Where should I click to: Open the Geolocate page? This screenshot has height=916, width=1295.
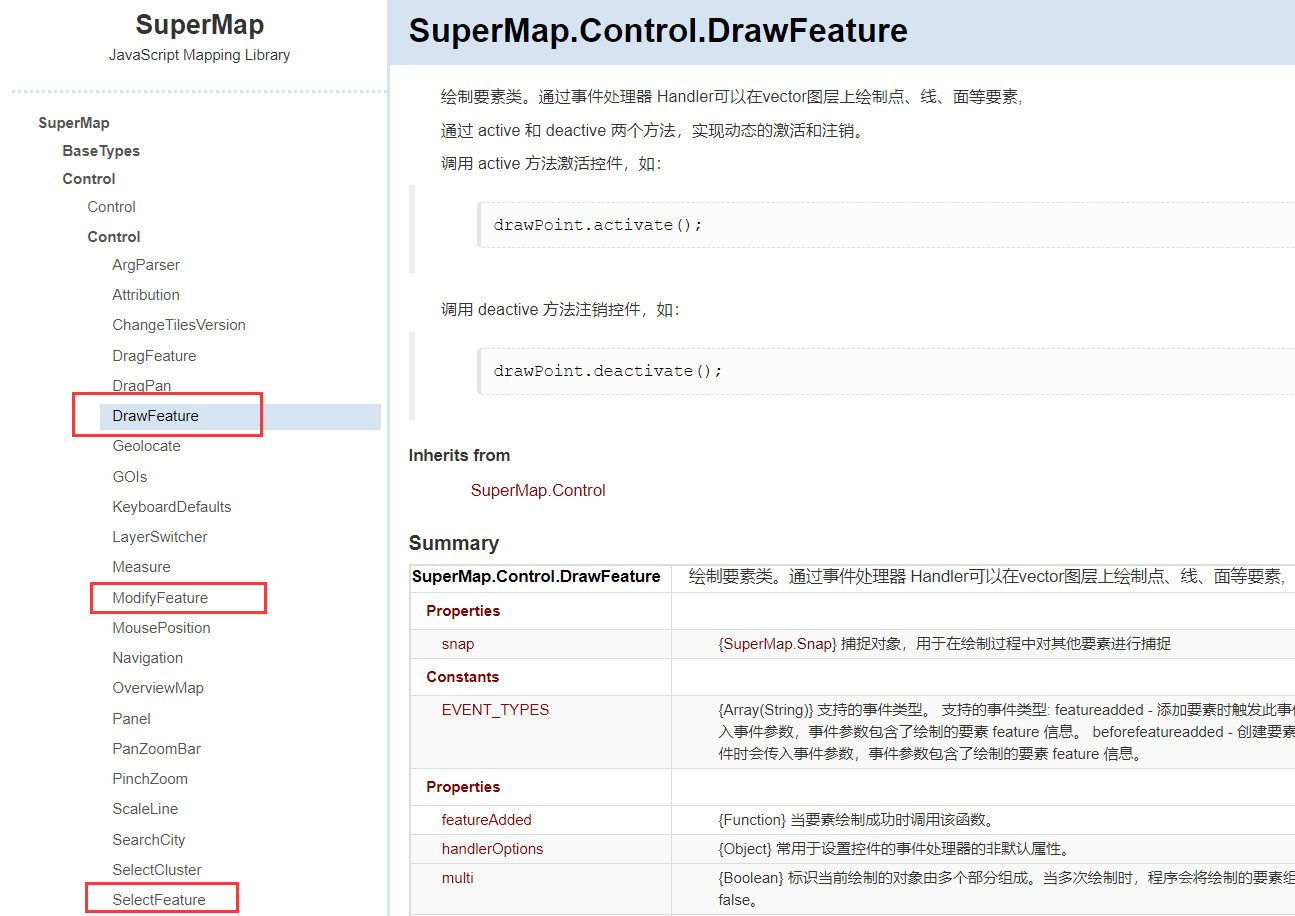(146, 446)
